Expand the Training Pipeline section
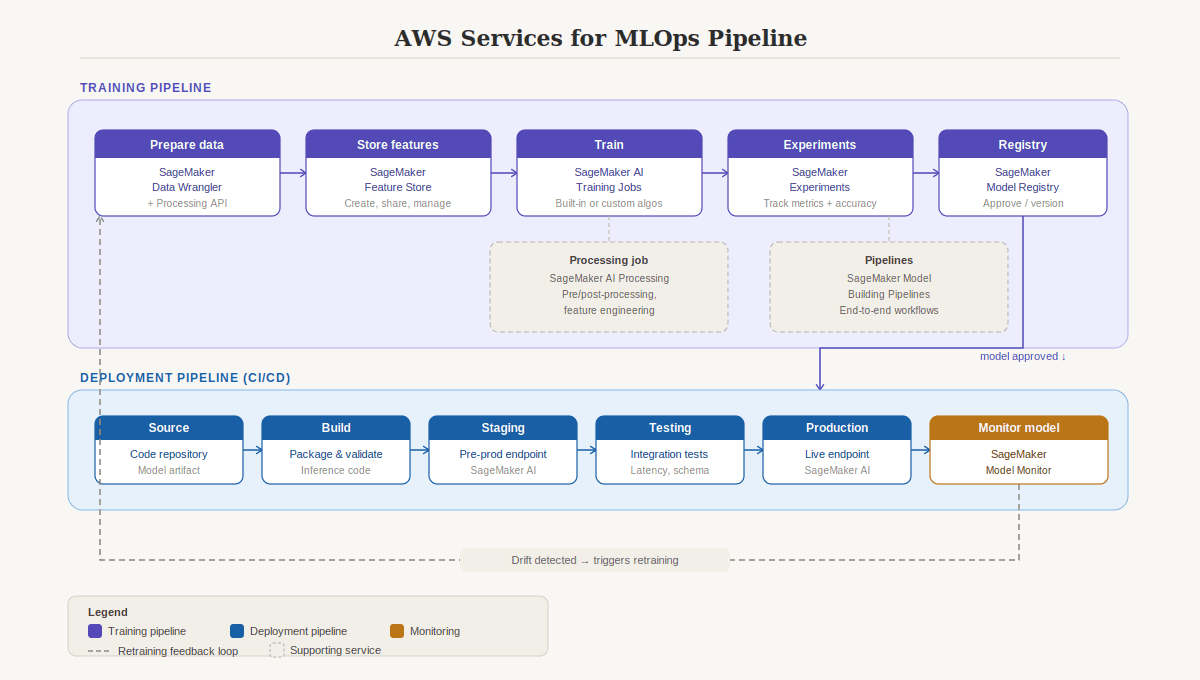 145,87
